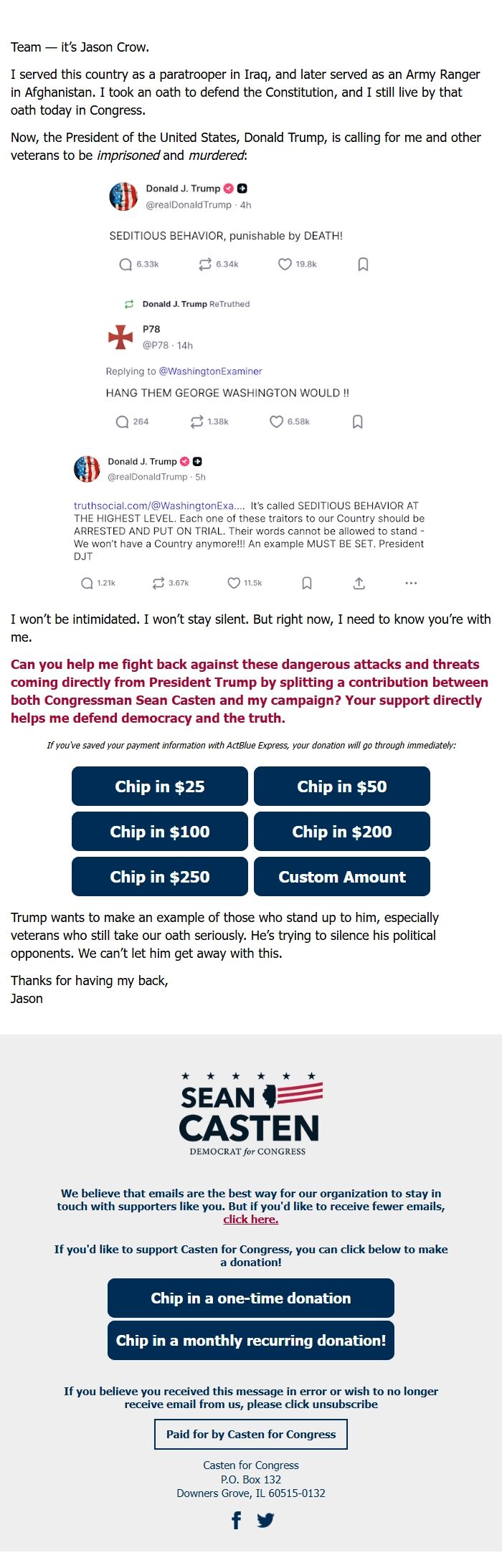The image size is (502, 1568).
Task: Toggle ReTruth on the bottom Trump post
Action: click(159, 583)
